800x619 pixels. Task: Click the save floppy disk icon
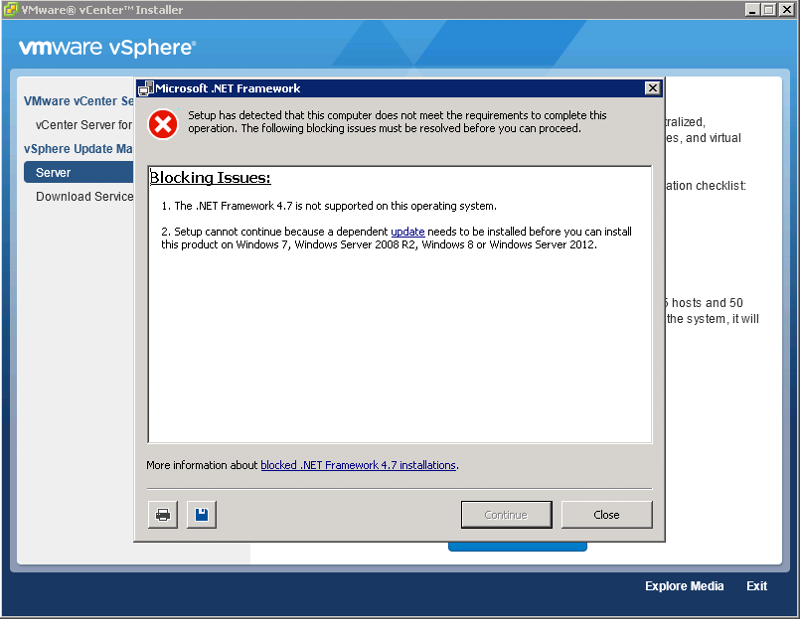tap(202, 514)
